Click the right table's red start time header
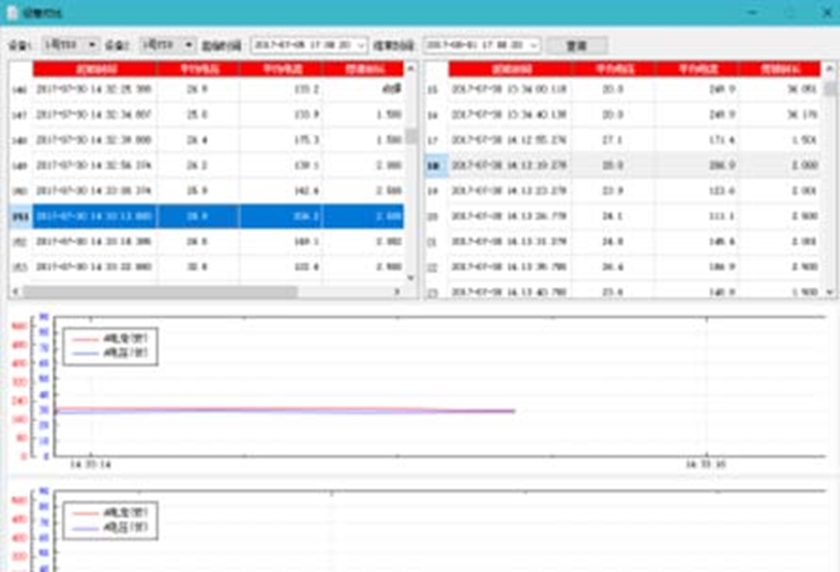Screen dimensions: 840x572 pyautogui.click(x=510, y=69)
